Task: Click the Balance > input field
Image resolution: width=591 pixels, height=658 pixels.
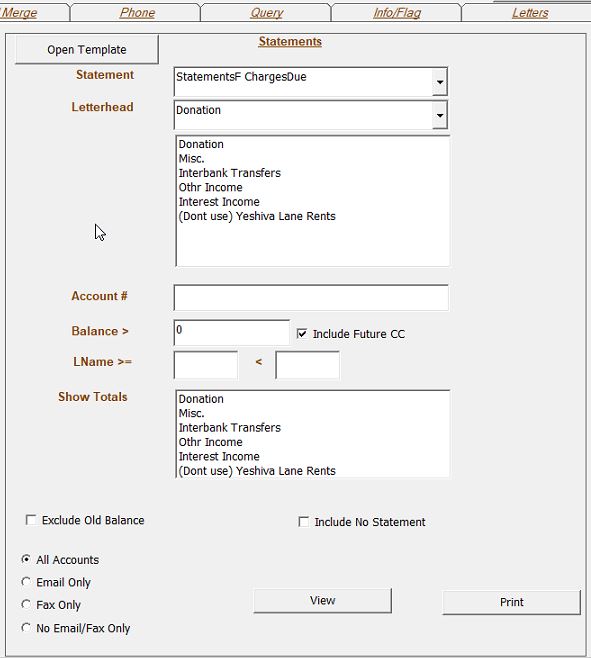Action: pos(231,332)
